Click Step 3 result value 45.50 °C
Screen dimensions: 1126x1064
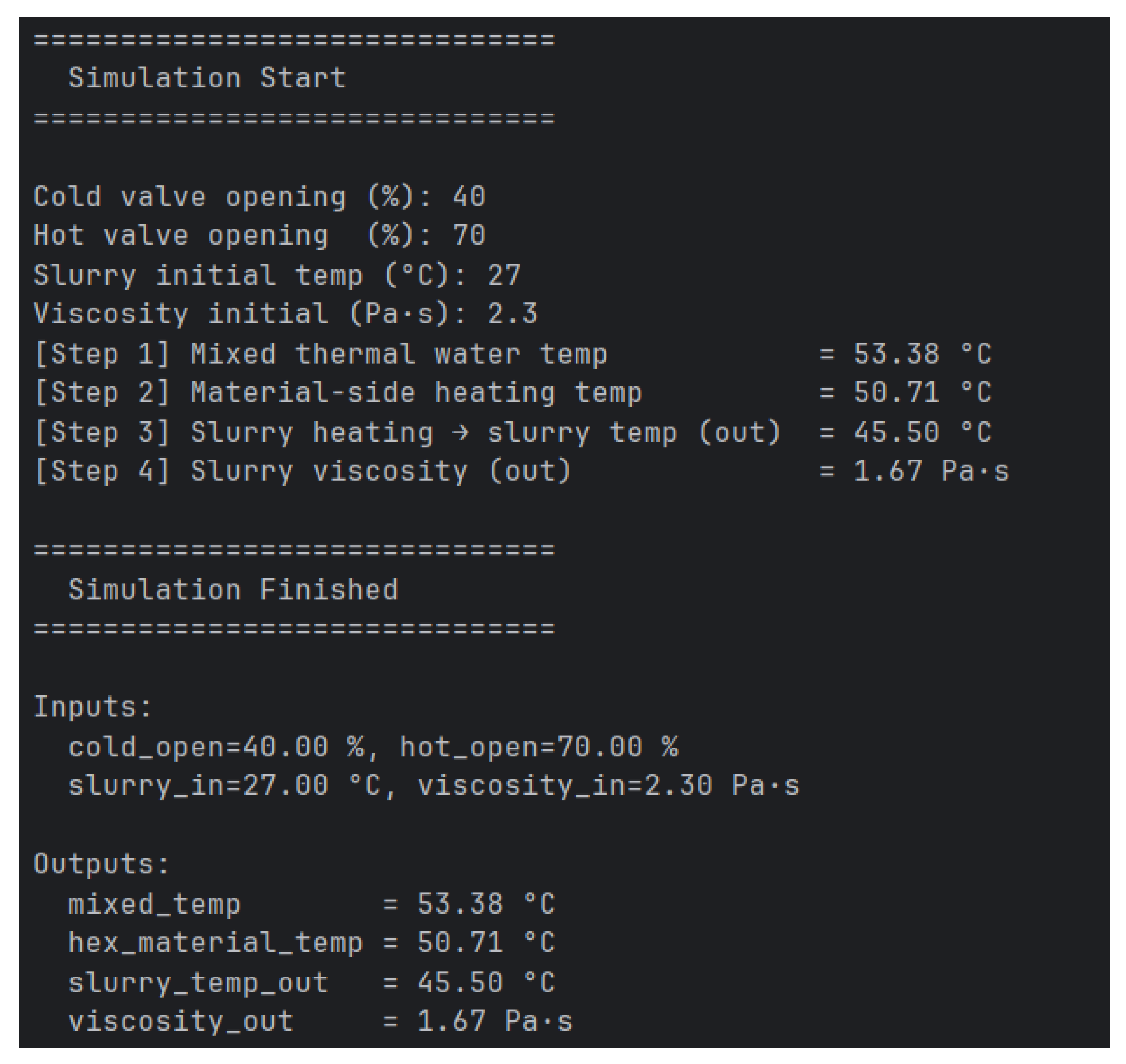tap(922, 432)
